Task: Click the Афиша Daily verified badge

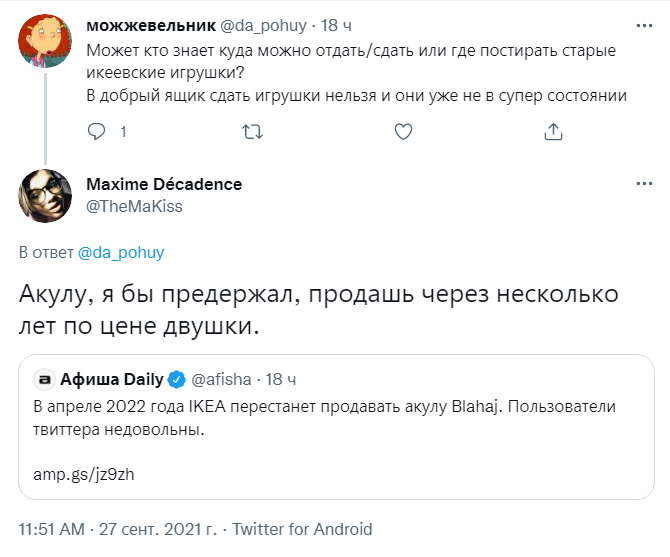Action: point(174,380)
